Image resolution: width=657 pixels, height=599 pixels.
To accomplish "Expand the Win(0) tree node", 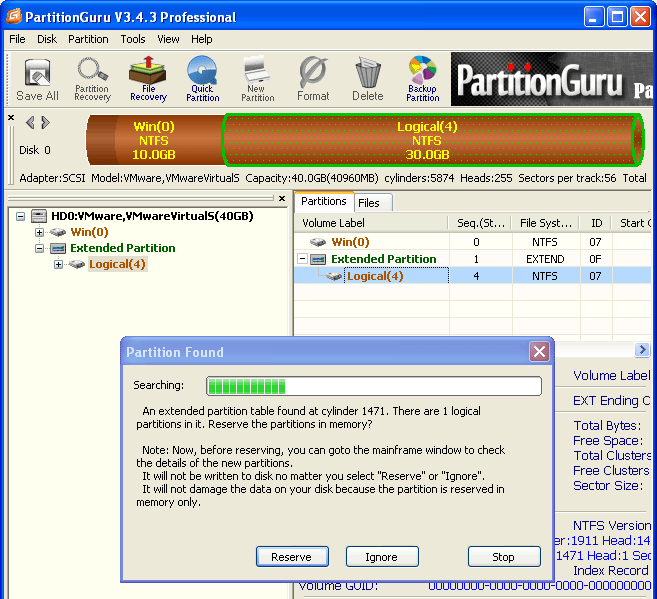I will 39,232.
